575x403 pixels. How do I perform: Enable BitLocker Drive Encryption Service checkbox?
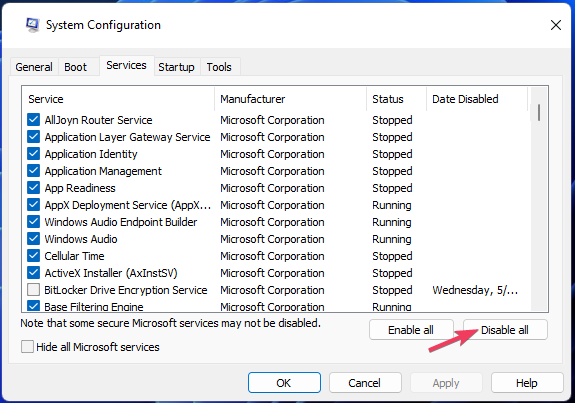tap(33, 290)
